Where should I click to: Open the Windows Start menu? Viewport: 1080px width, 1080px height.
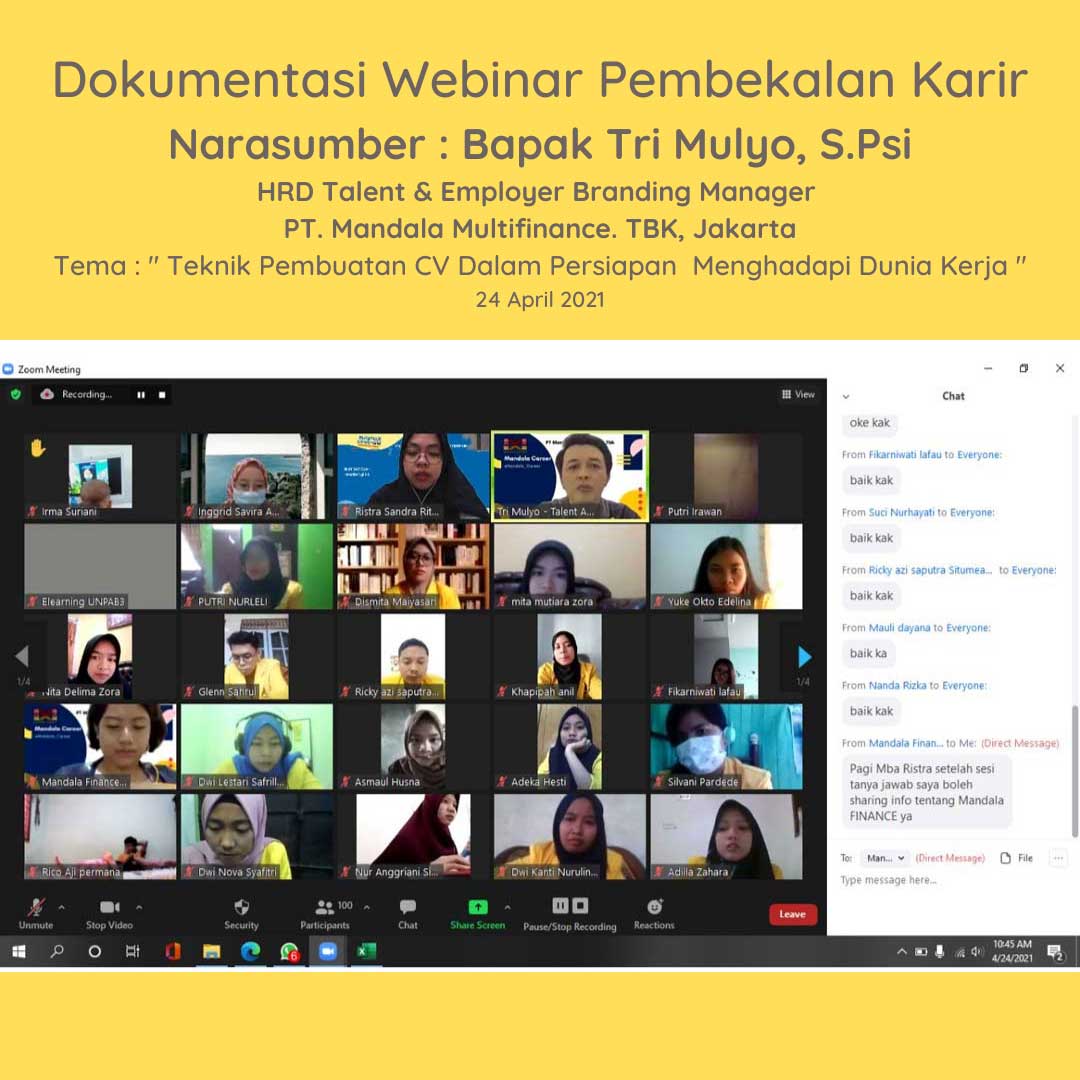19,952
